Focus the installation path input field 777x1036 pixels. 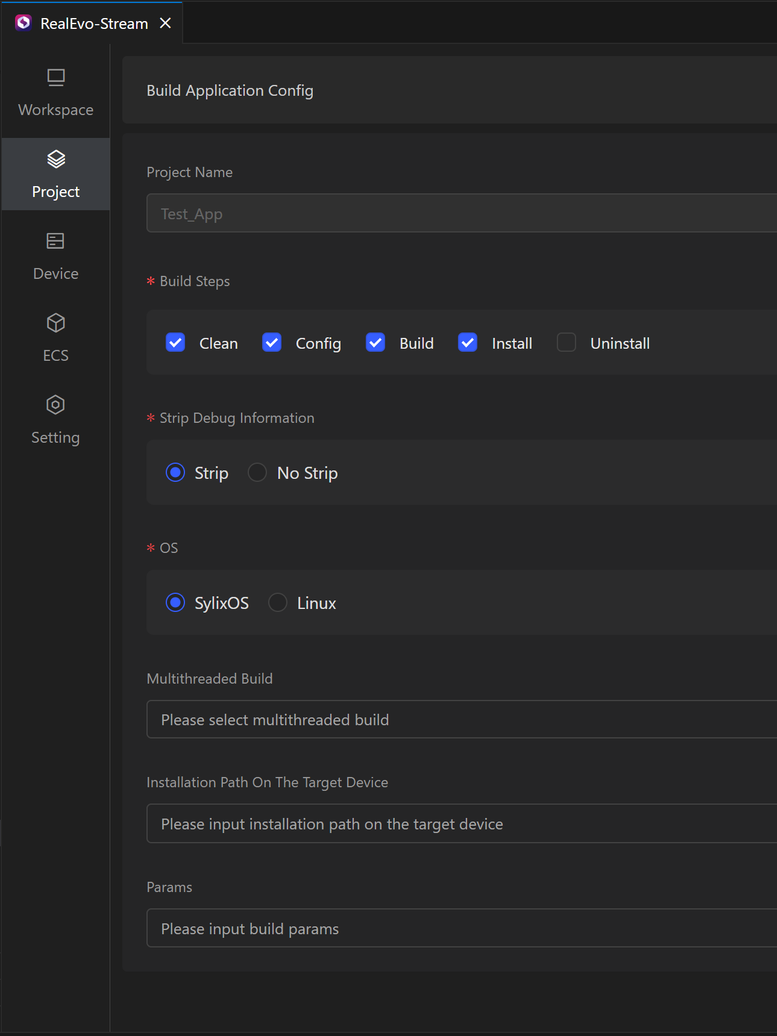pyautogui.click(x=461, y=824)
